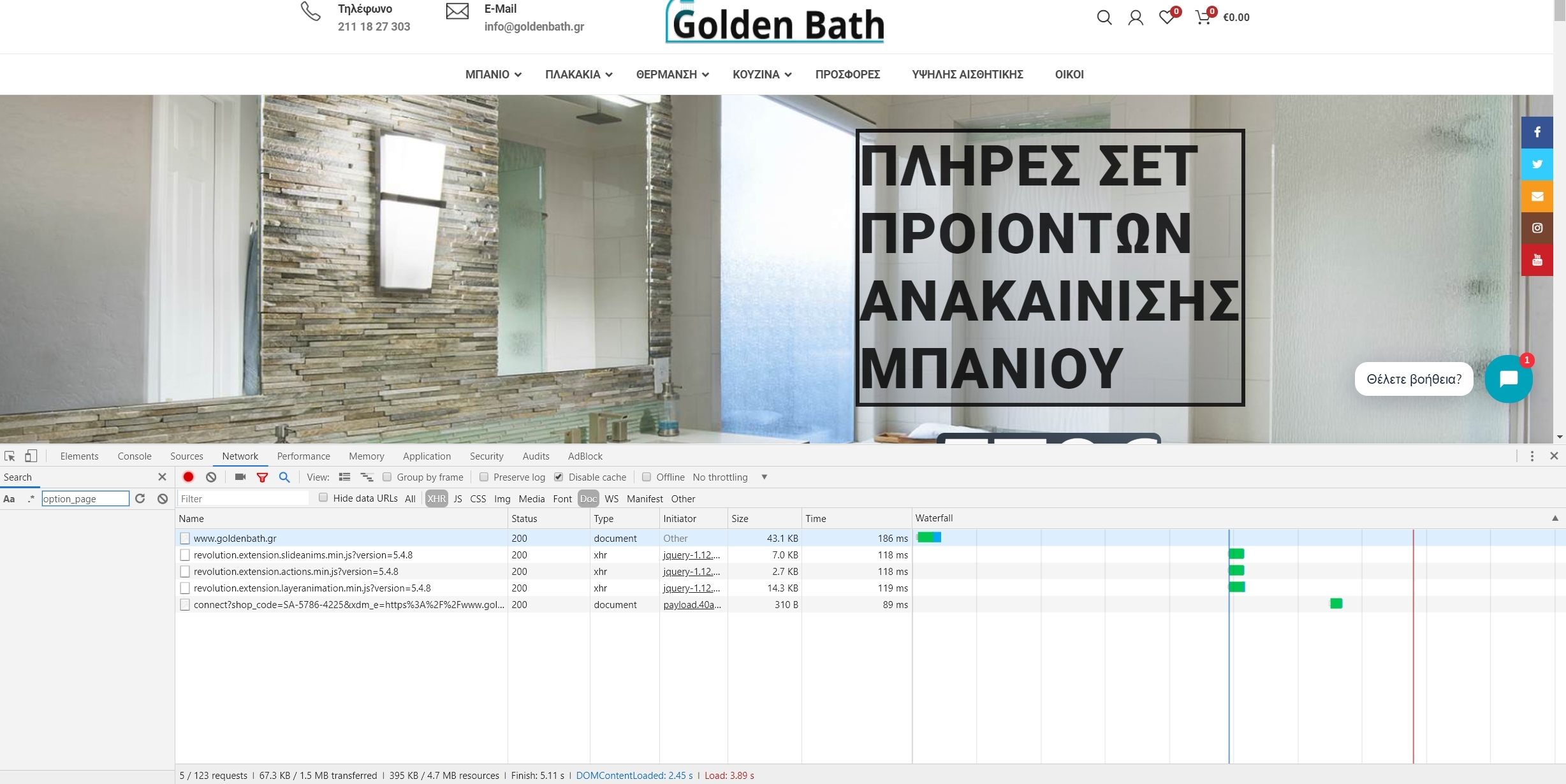Click the capture screenshots camera icon
The width and height of the screenshot is (1566, 784).
[x=240, y=477]
